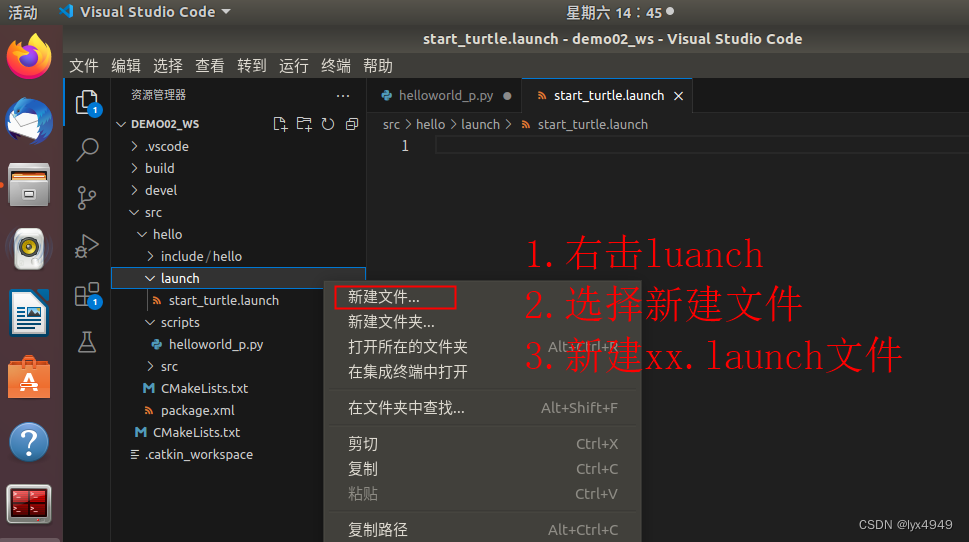
Task: Click New File icon in explorer header
Action: tap(280, 124)
